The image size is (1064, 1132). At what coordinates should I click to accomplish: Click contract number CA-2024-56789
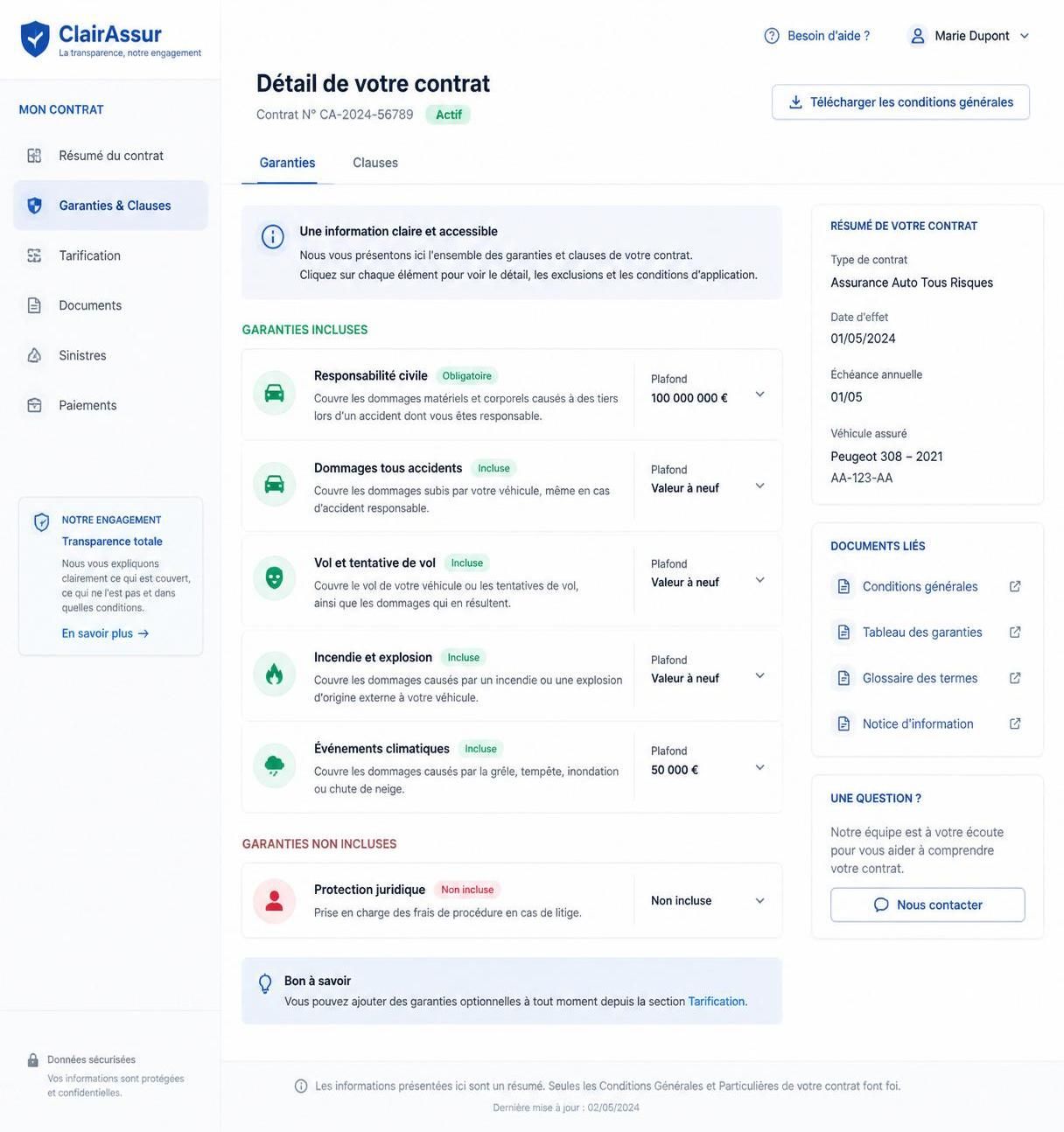tap(367, 115)
